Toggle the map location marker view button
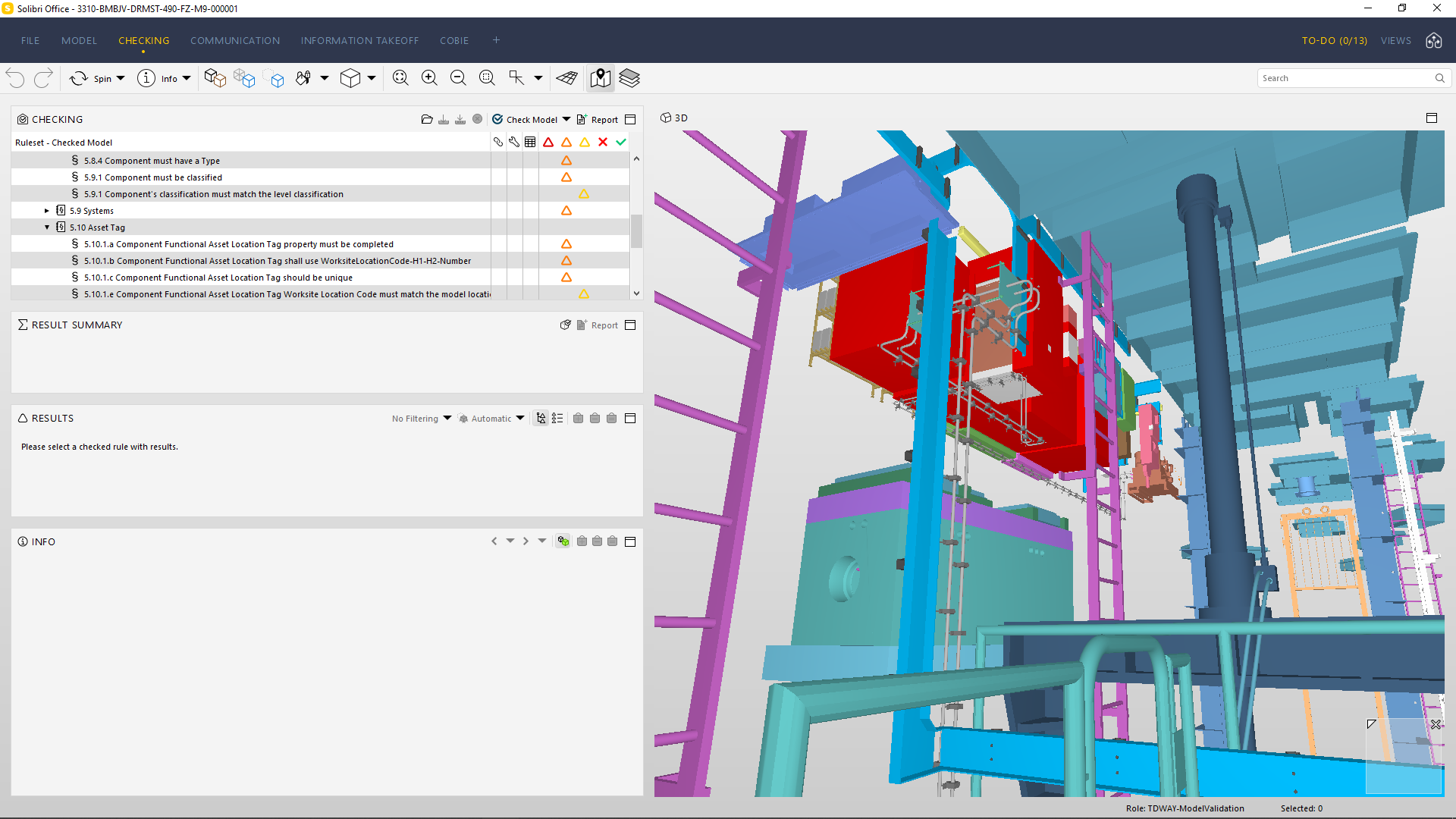The width and height of the screenshot is (1456, 819). [x=601, y=78]
